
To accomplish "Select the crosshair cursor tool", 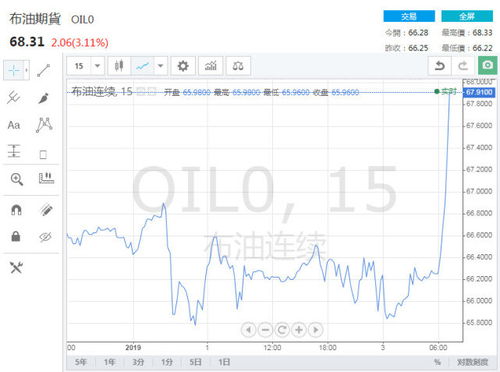I will pyautogui.click(x=14, y=70).
